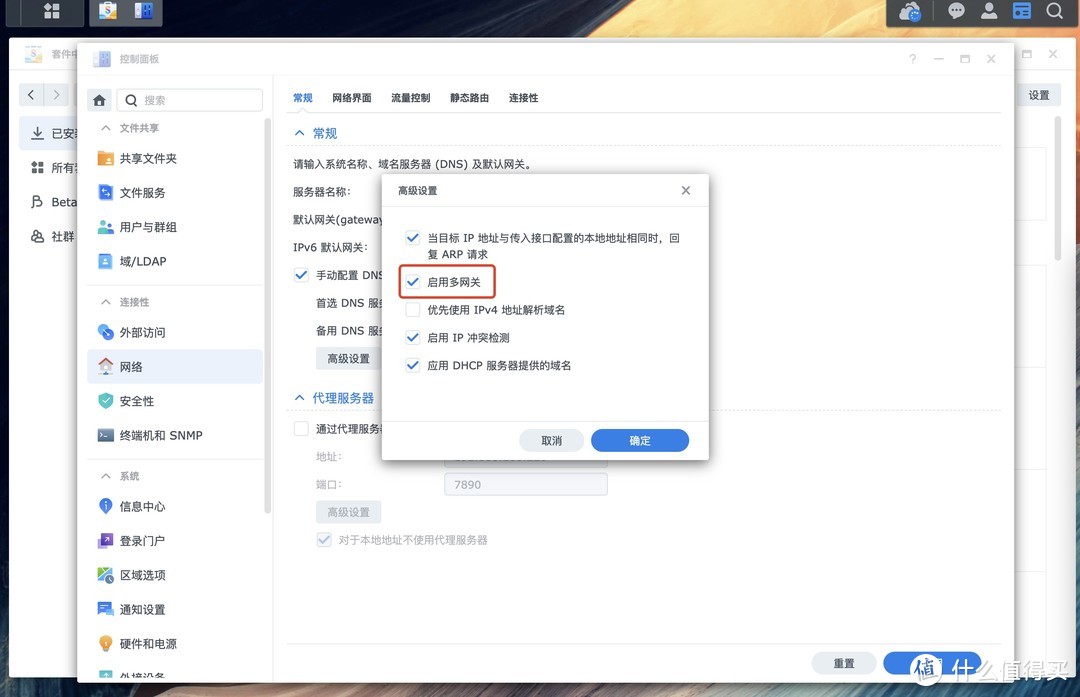The image size is (1080, 697).
Task: Click the widgets panel icon top right
Action: pyautogui.click(x=1021, y=13)
